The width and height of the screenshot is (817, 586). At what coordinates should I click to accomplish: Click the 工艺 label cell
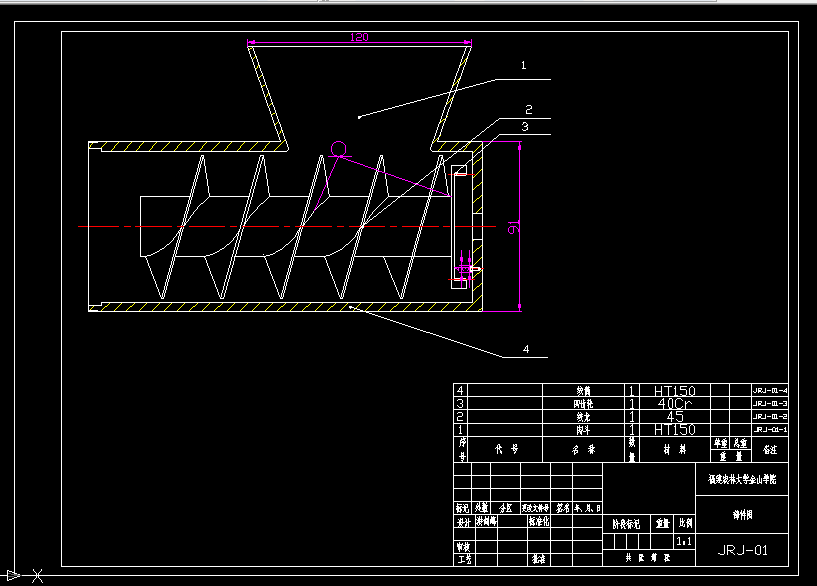[x=464, y=559]
